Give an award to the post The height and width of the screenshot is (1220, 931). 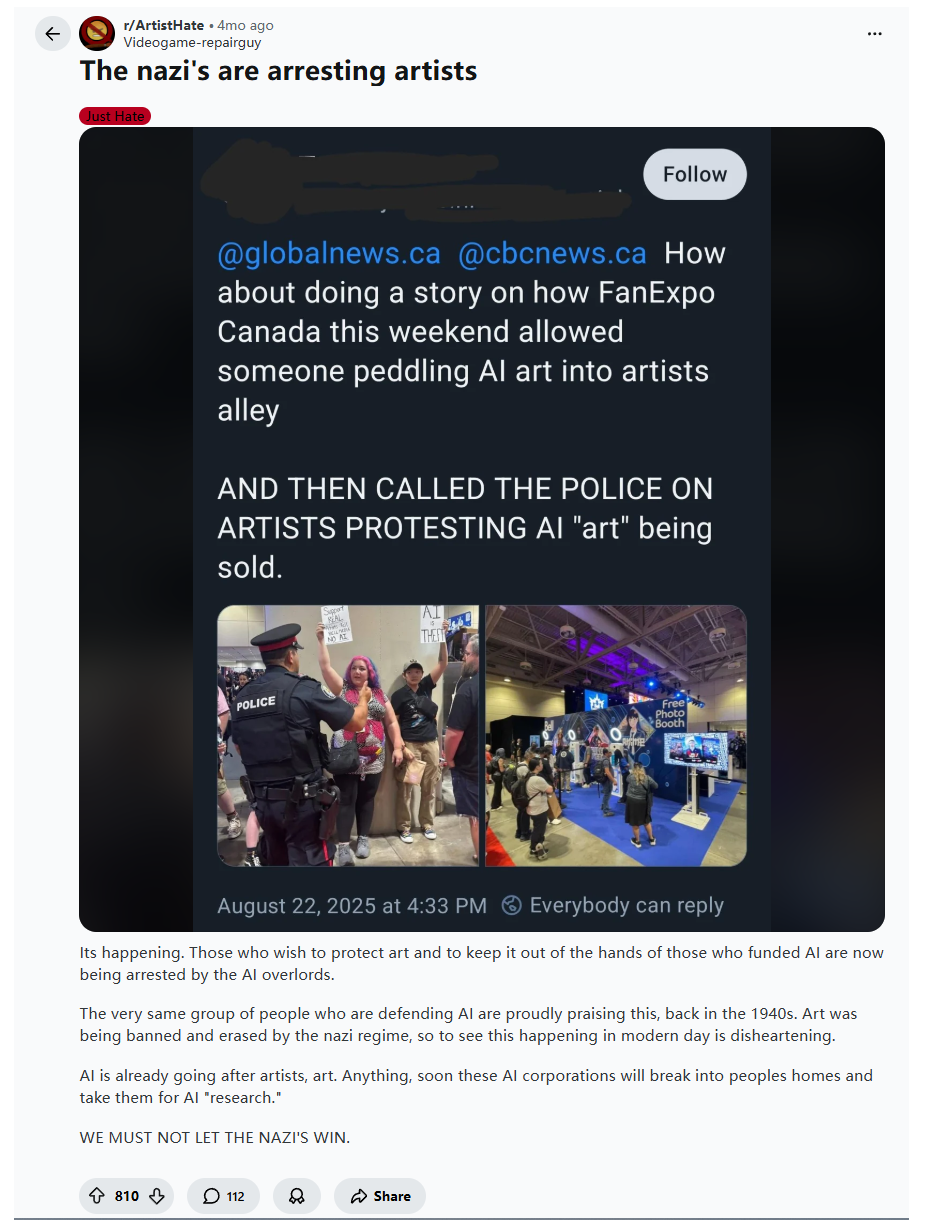[297, 1196]
